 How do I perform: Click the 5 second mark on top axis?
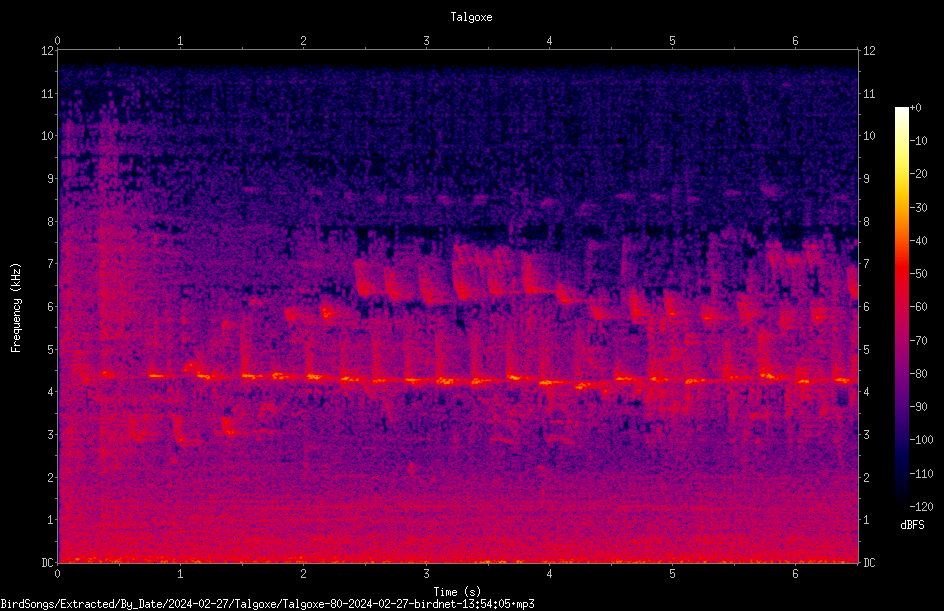click(672, 41)
